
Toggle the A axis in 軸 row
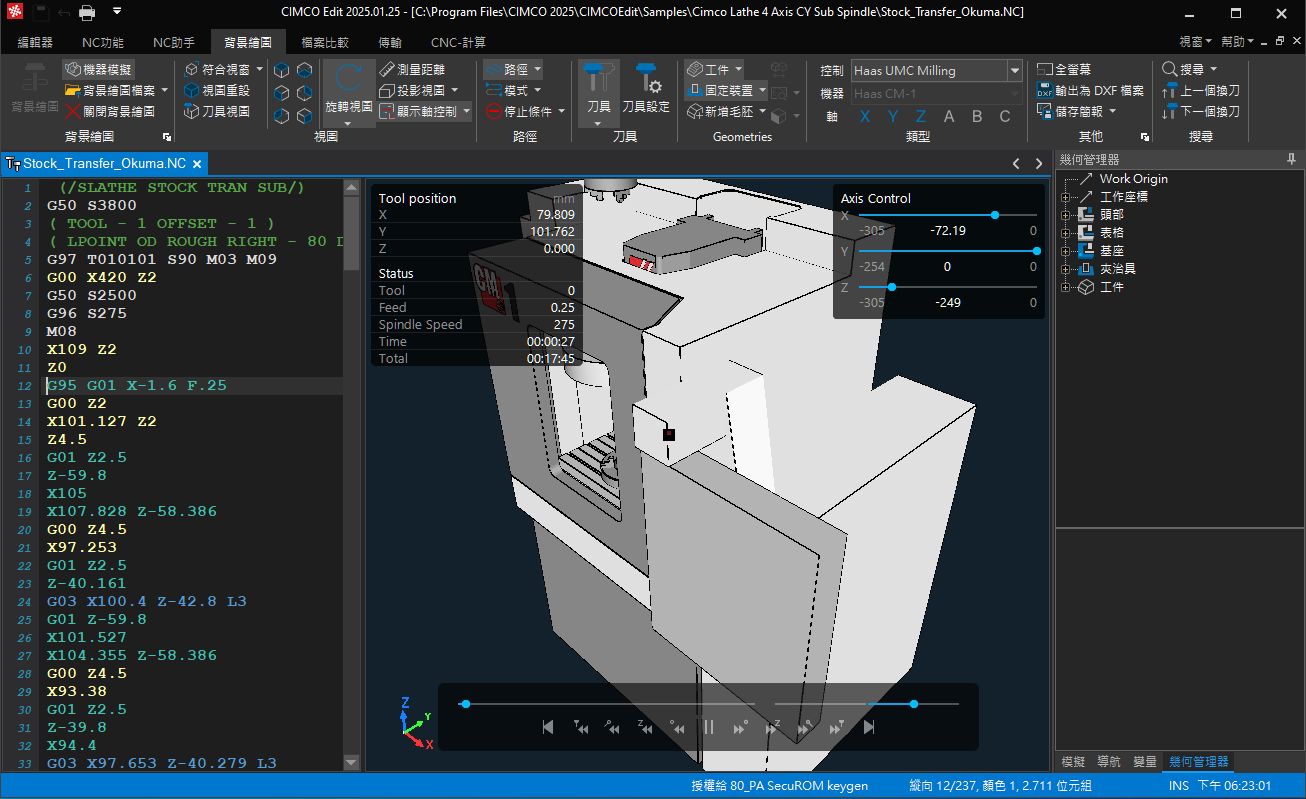(x=949, y=116)
